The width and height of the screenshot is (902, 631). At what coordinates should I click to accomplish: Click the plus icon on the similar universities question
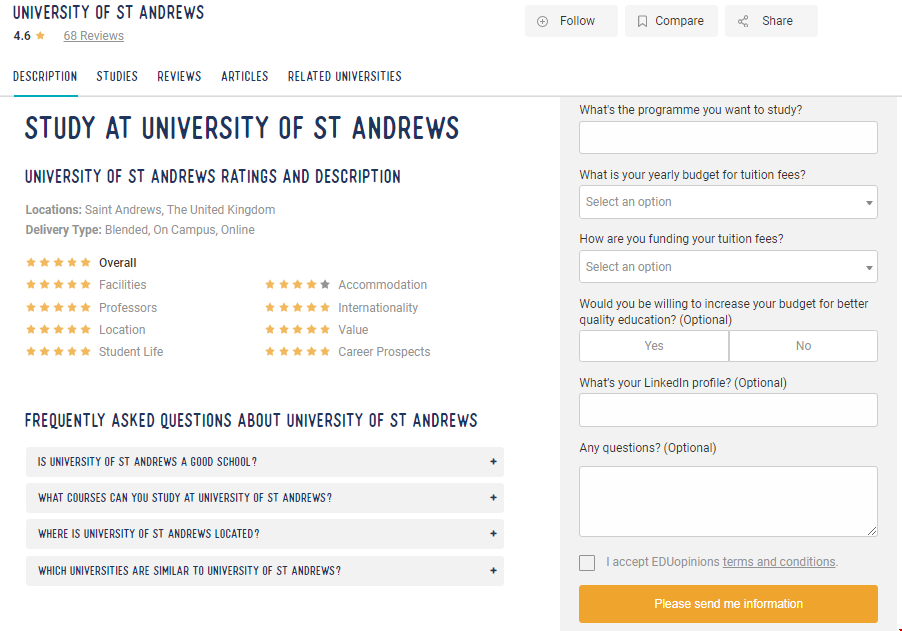point(493,571)
